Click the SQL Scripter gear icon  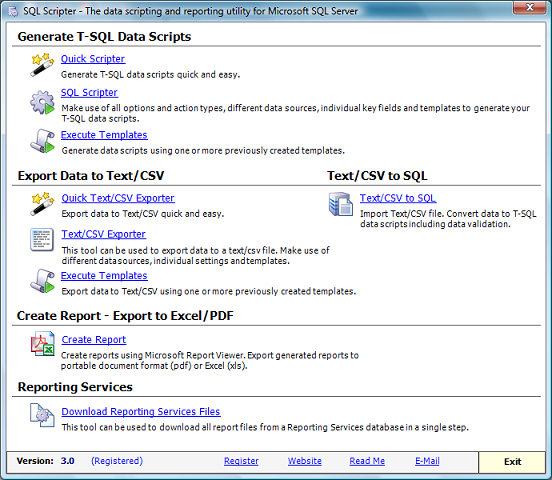click(42, 102)
